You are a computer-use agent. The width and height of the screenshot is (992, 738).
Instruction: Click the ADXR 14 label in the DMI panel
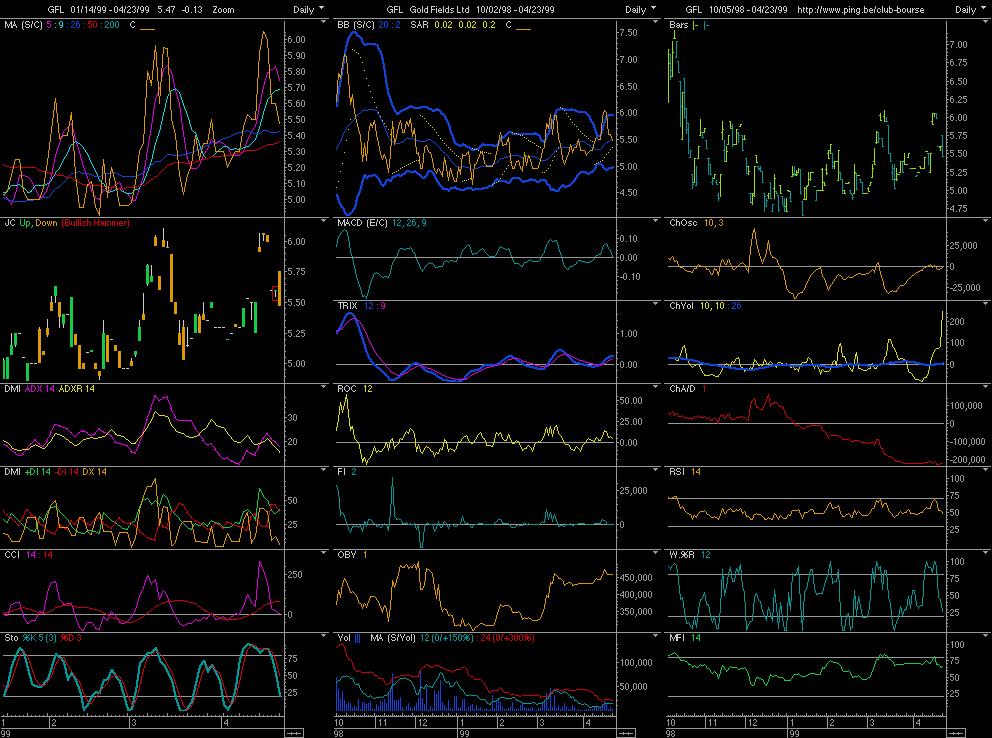(x=77, y=389)
